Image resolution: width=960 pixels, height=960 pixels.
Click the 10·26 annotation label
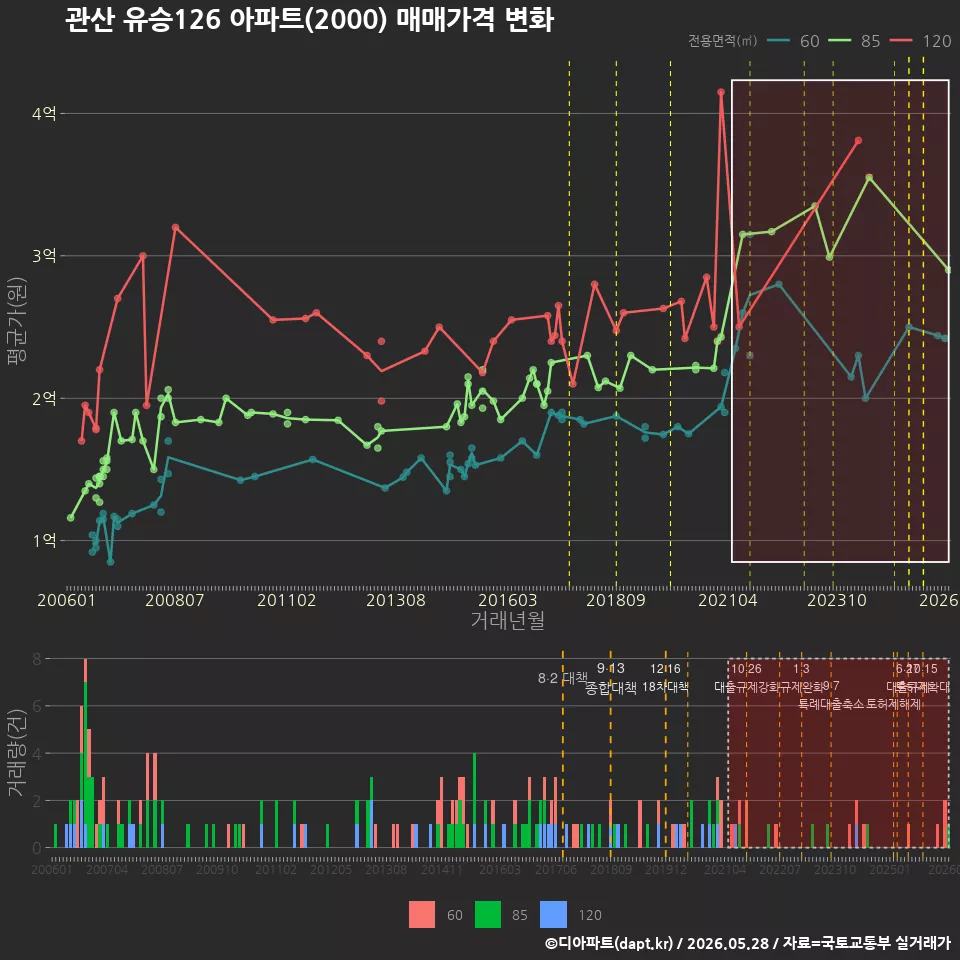coord(746,669)
